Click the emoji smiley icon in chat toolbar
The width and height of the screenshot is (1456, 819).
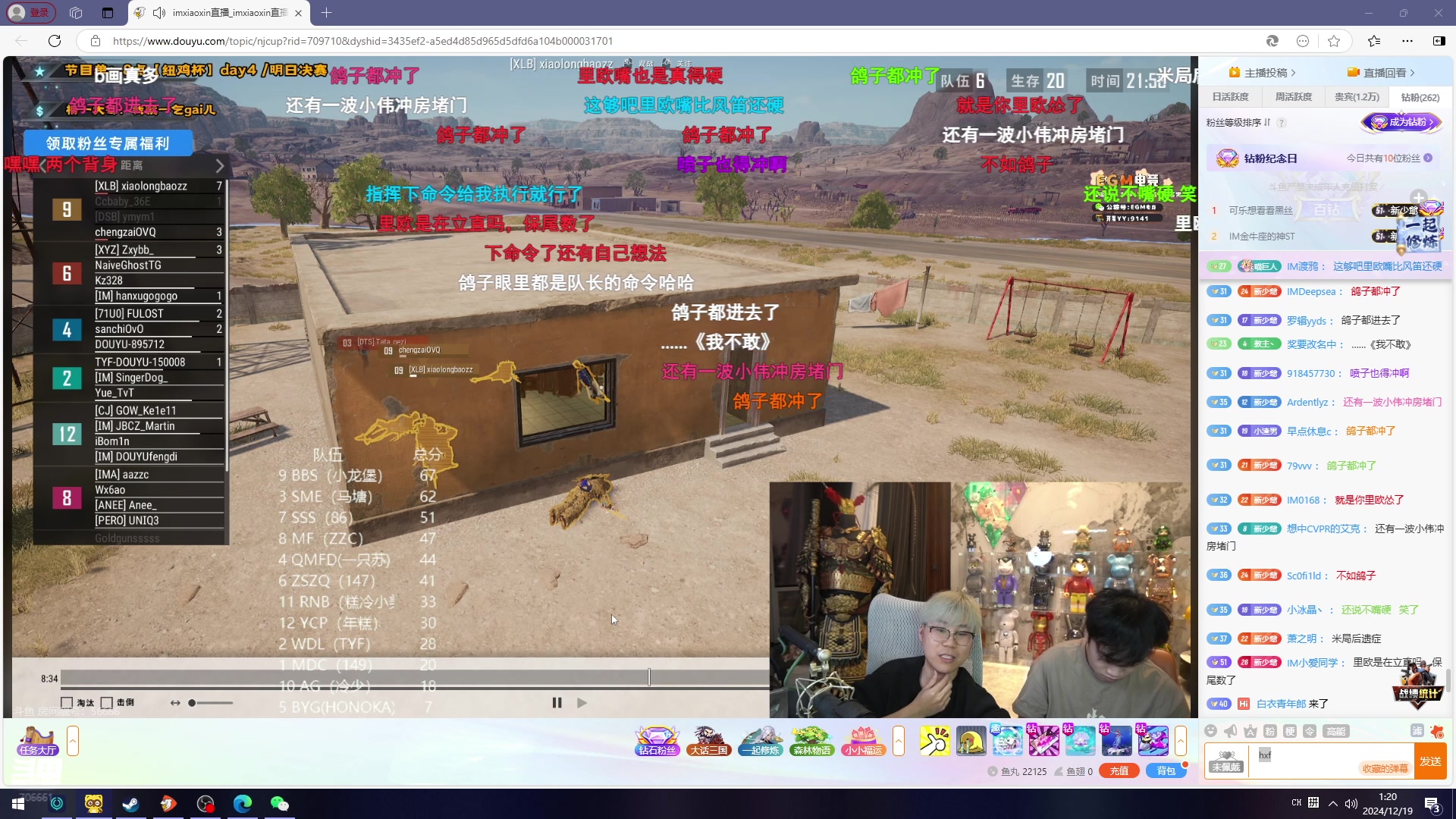point(1211,731)
